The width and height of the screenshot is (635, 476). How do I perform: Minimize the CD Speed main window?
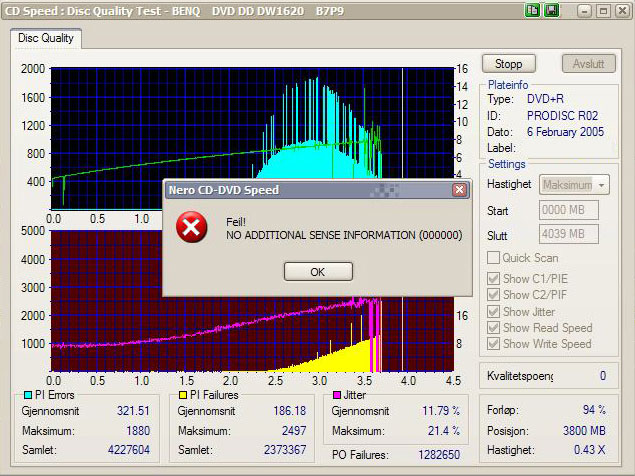(x=584, y=11)
